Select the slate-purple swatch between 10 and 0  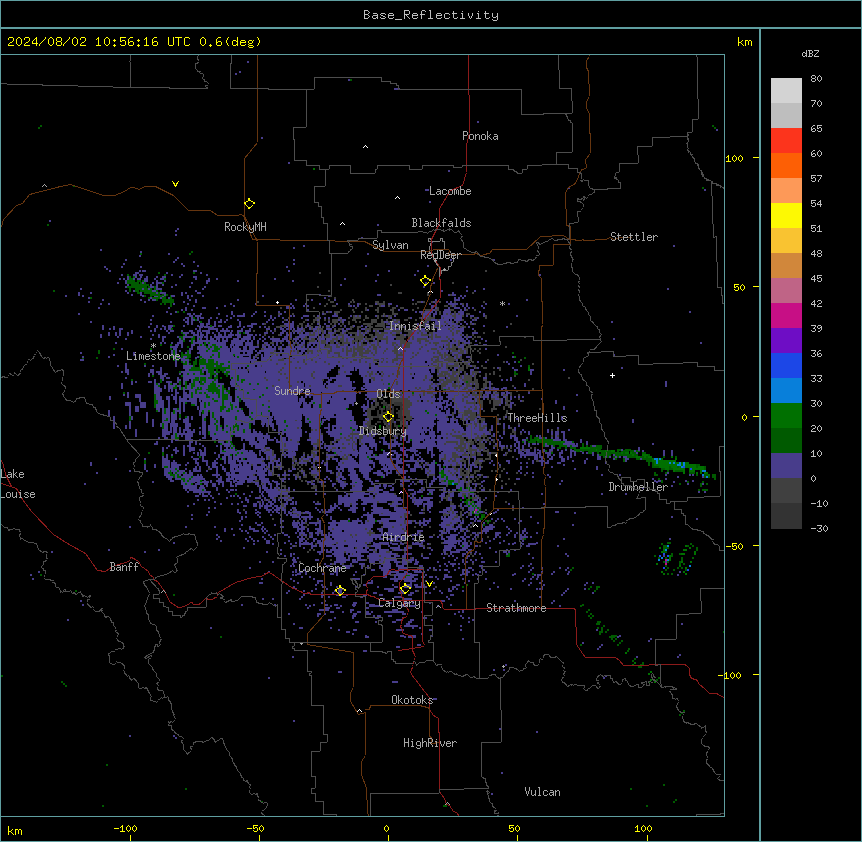point(786,466)
